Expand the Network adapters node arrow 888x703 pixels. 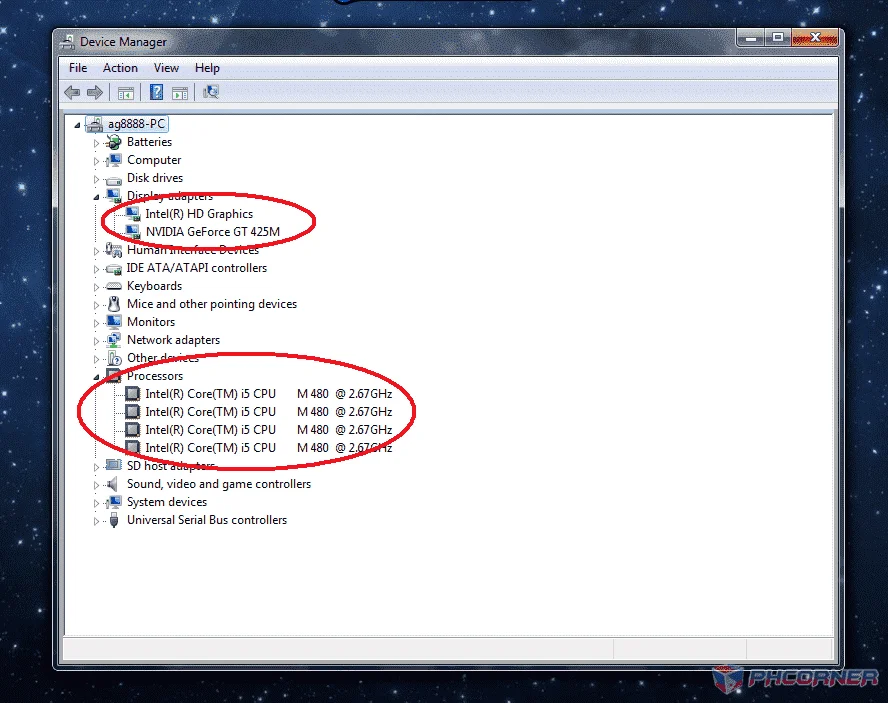(x=96, y=341)
